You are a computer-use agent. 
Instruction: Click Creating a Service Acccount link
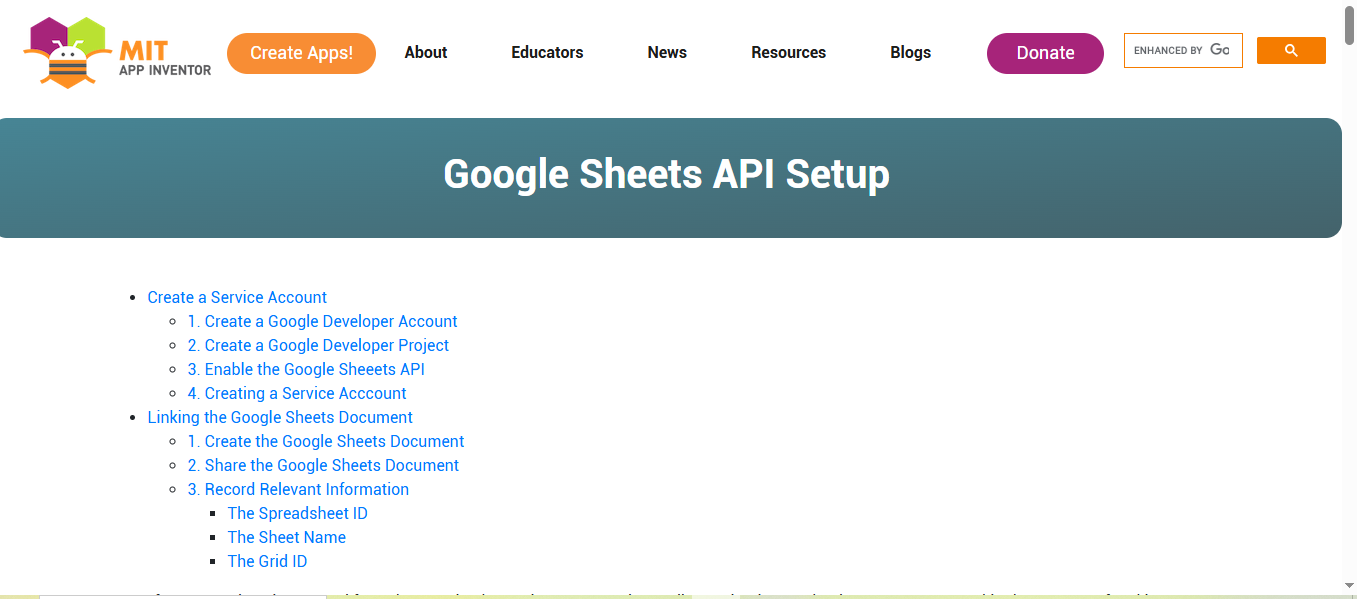coord(296,393)
